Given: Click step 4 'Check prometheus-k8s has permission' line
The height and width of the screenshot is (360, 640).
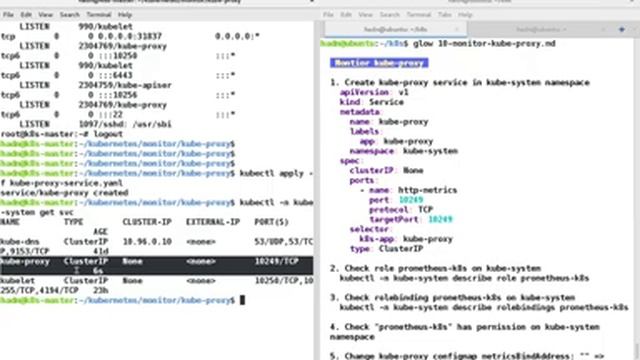Looking at the screenshot, I should click(x=465, y=332).
